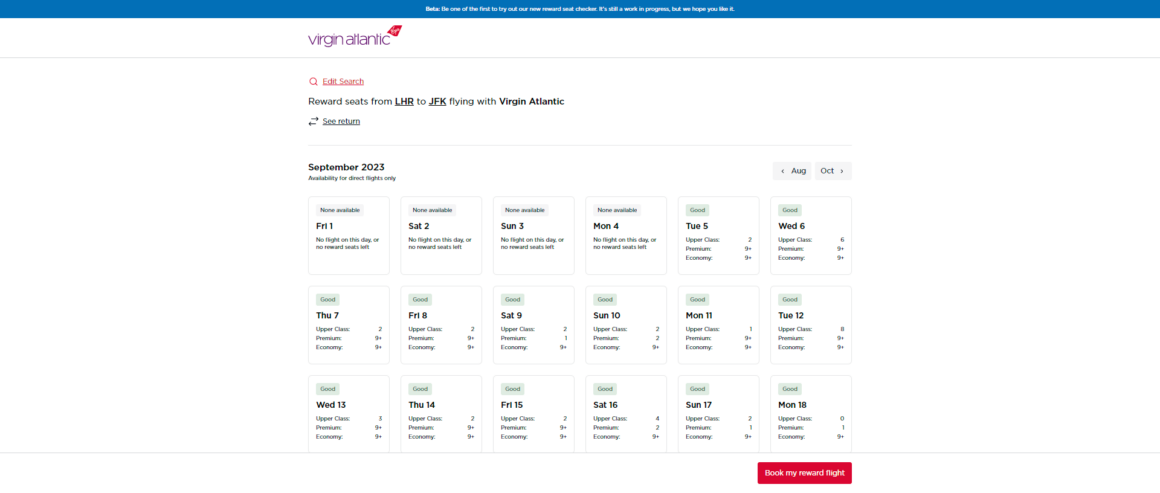Select the Fri 8 date card
The image size is (1160, 493).
click(441, 325)
